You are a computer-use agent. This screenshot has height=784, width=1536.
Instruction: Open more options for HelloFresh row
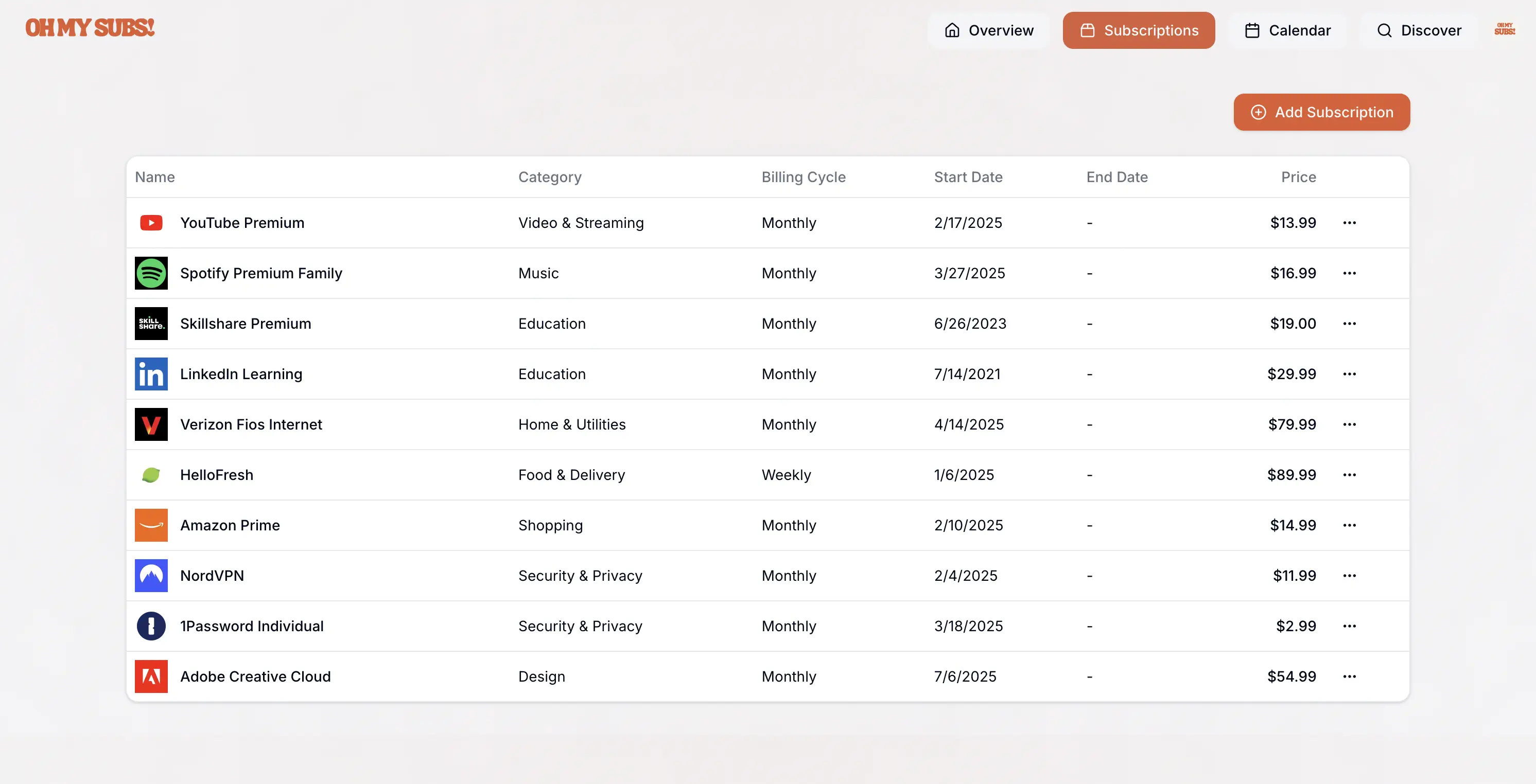click(1349, 475)
